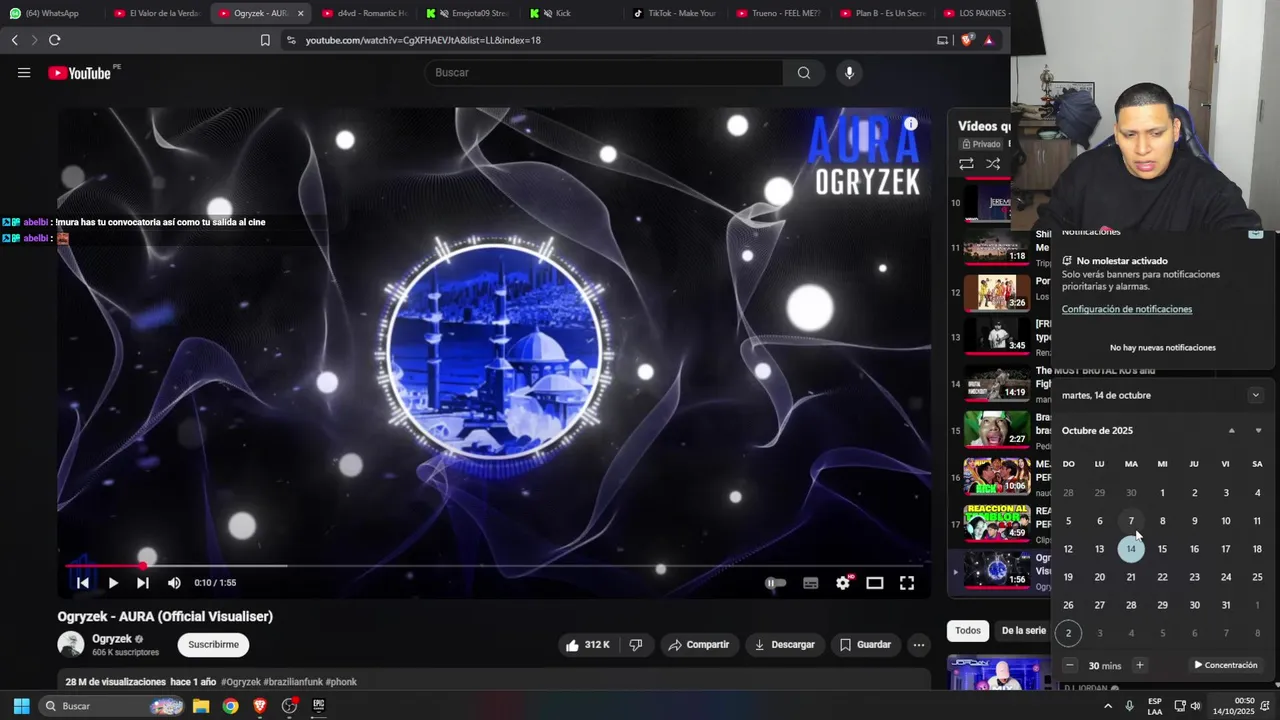1280x720 pixels.
Task: Expand hidden system tray icons chevron
Action: point(1107,706)
